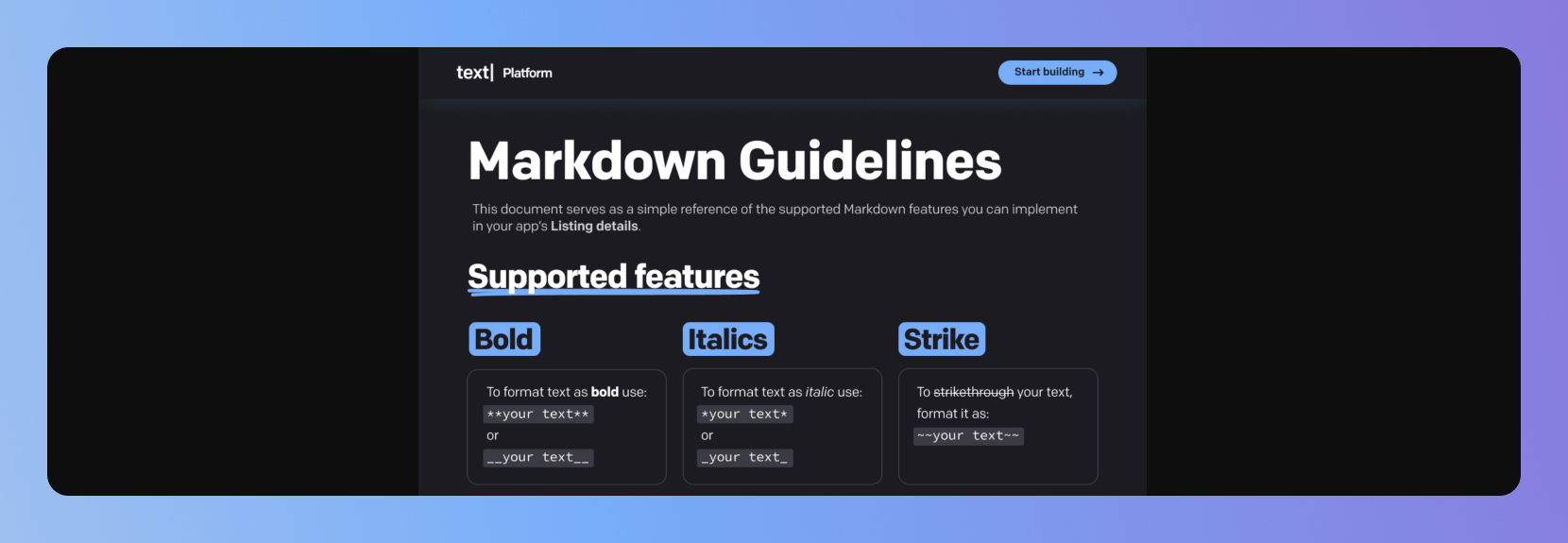1568x543 pixels.
Task: Click the __your text__ code snippet
Action: coord(537,458)
